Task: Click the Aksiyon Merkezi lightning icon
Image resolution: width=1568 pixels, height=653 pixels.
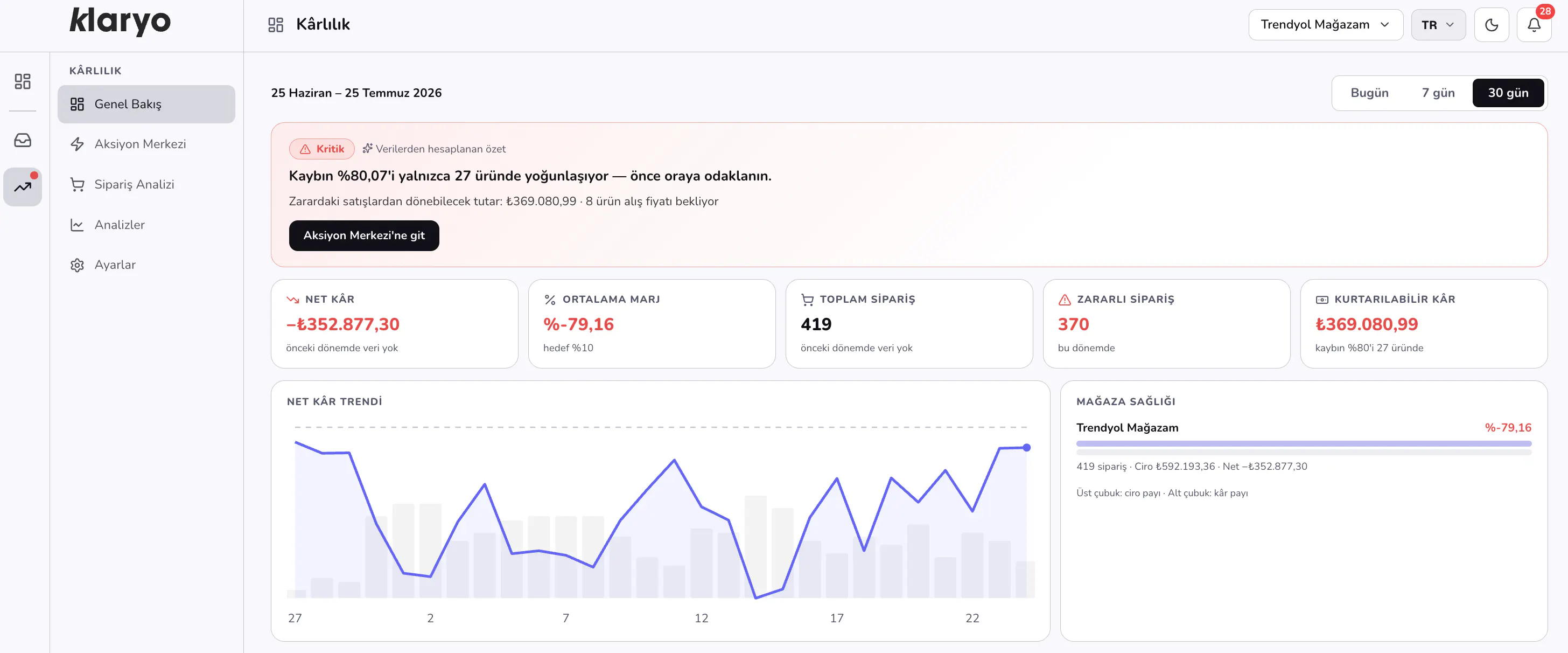Action: [x=78, y=144]
